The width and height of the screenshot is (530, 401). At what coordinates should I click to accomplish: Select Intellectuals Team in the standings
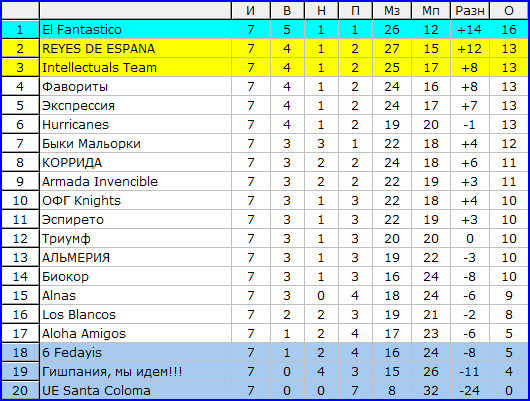pos(99,68)
